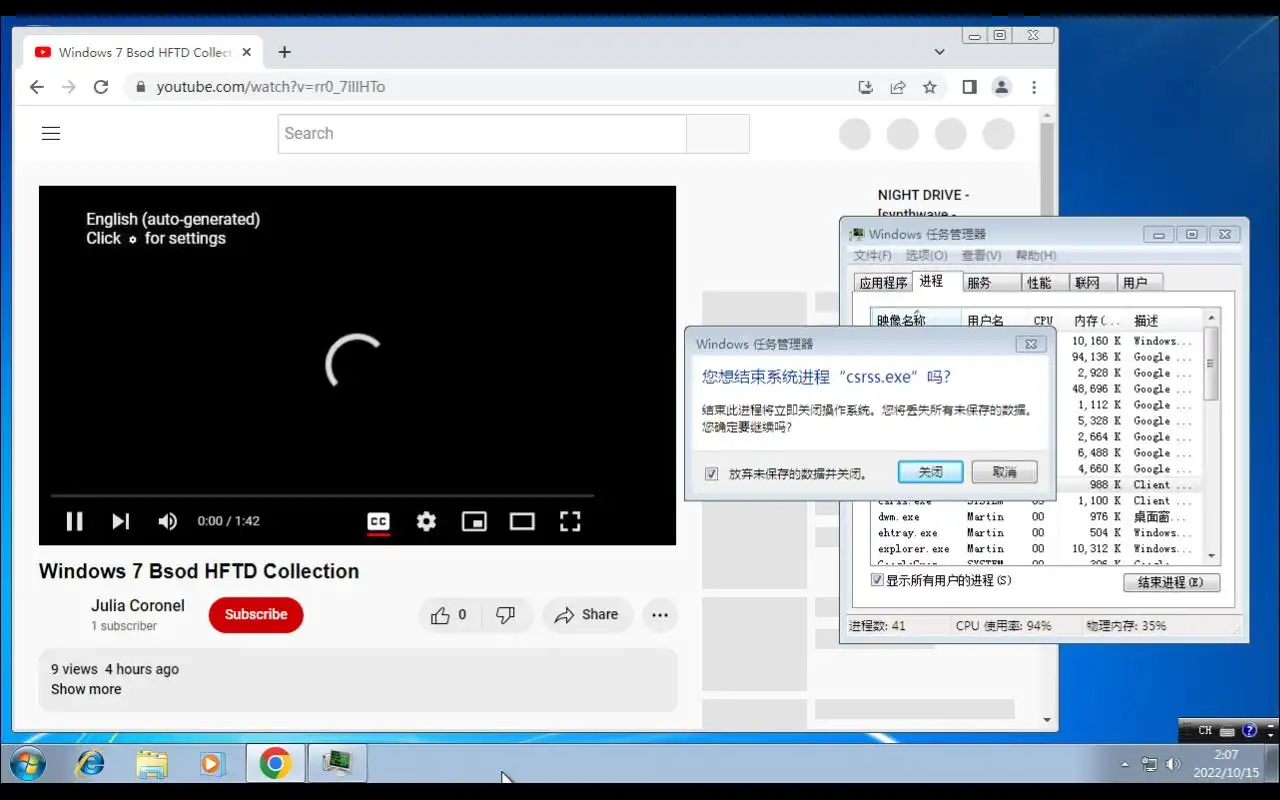
Task: Enter fullscreen video
Action: coord(570,521)
